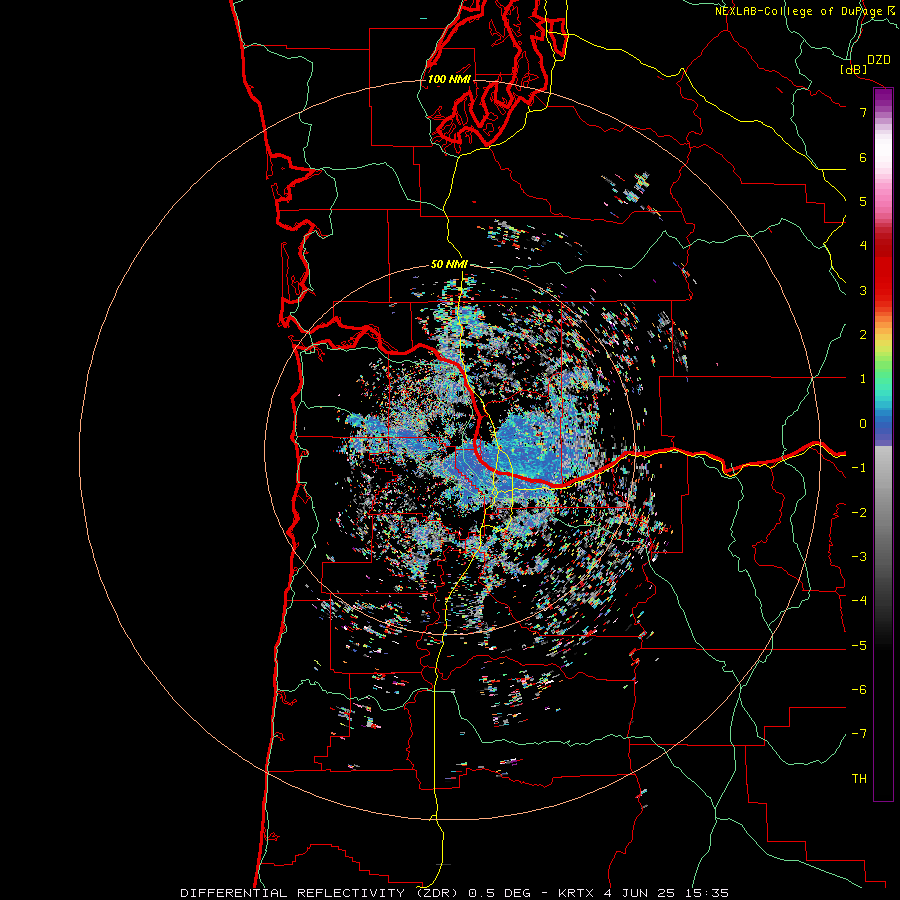Click the 50 NMI range ring label
Image resolution: width=900 pixels, height=900 pixels.
point(449,264)
